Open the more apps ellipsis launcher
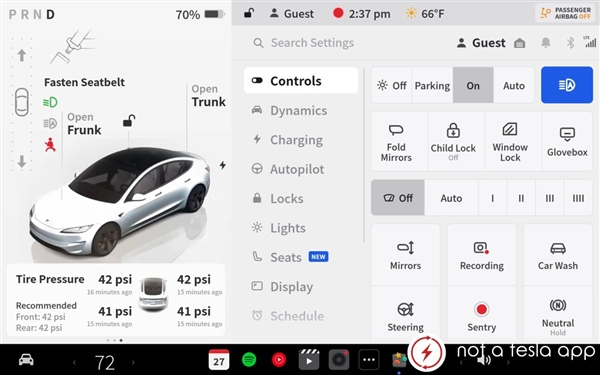The height and width of the screenshot is (375, 600). pos(369,360)
